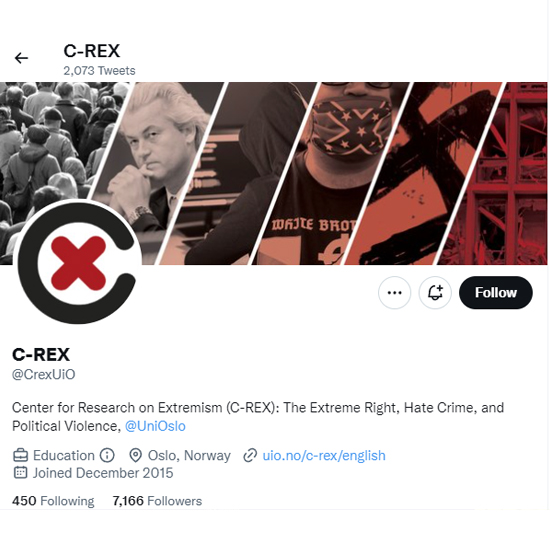550x550 pixels.
Task: Open the @UniOslo mention link
Action: pos(155,426)
